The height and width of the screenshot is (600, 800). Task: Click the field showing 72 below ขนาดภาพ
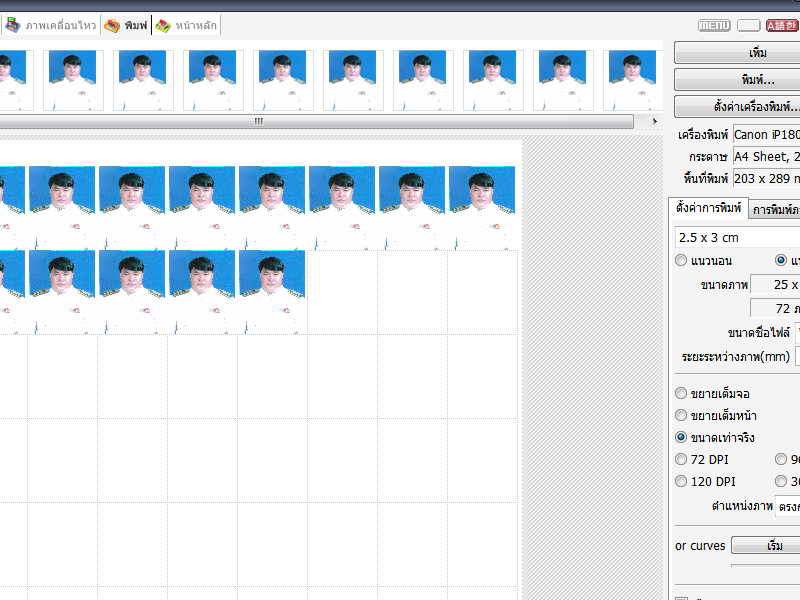point(775,309)
